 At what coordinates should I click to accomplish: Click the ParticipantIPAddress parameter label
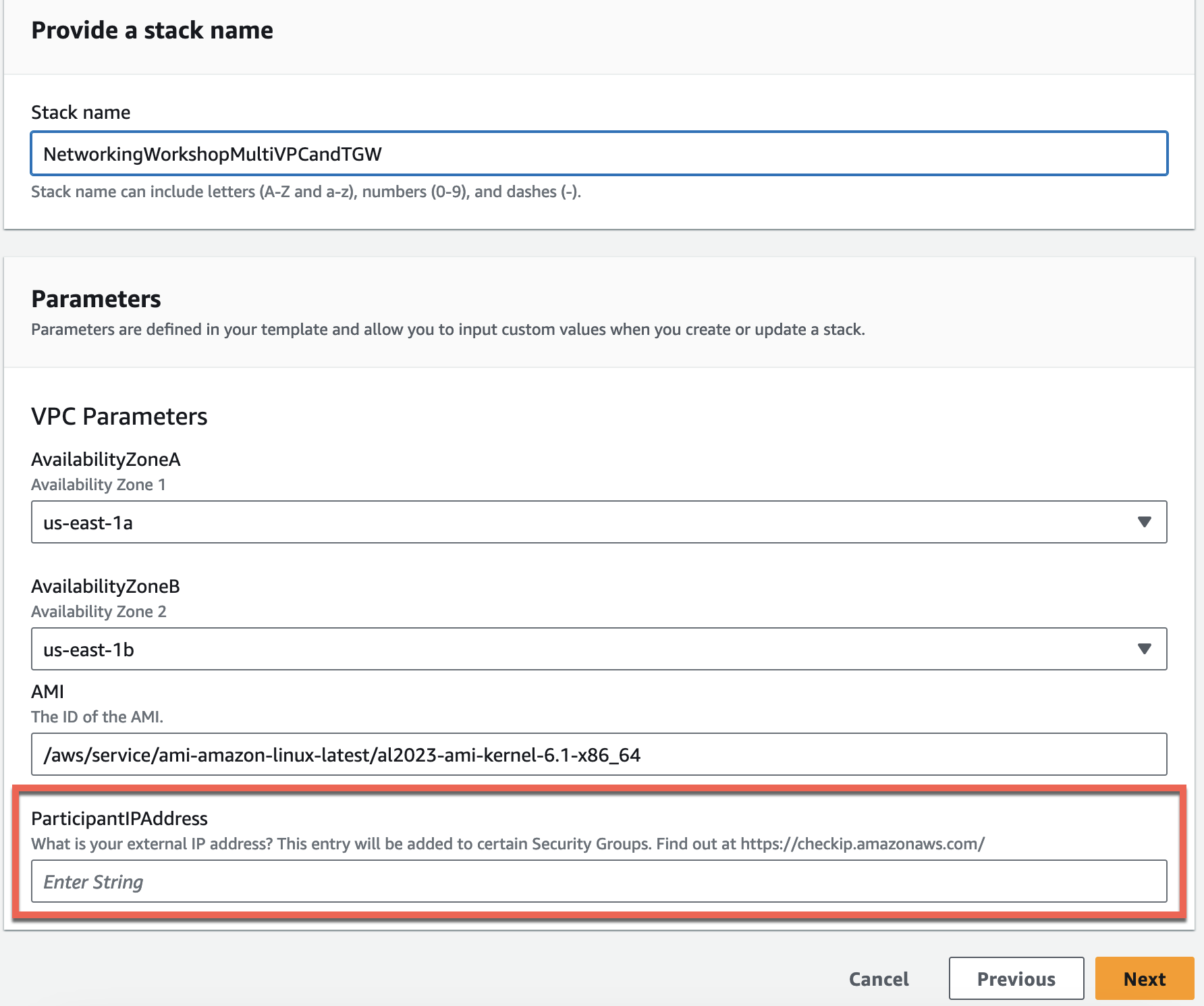coord(119,818)
